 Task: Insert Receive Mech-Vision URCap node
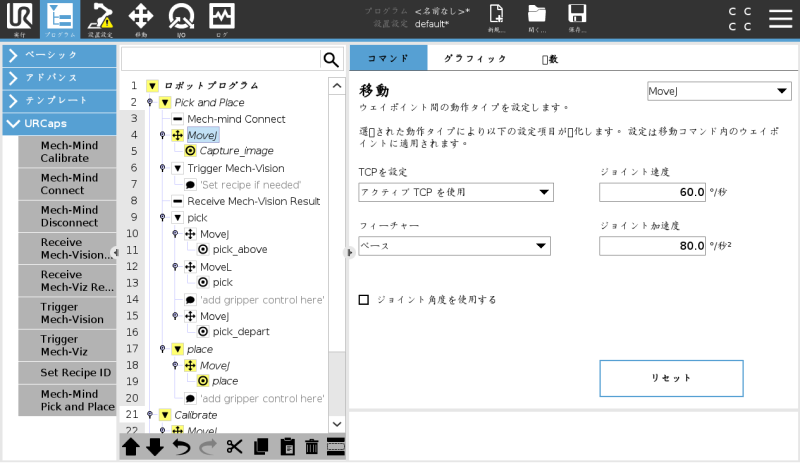click(x=67, y=249)
